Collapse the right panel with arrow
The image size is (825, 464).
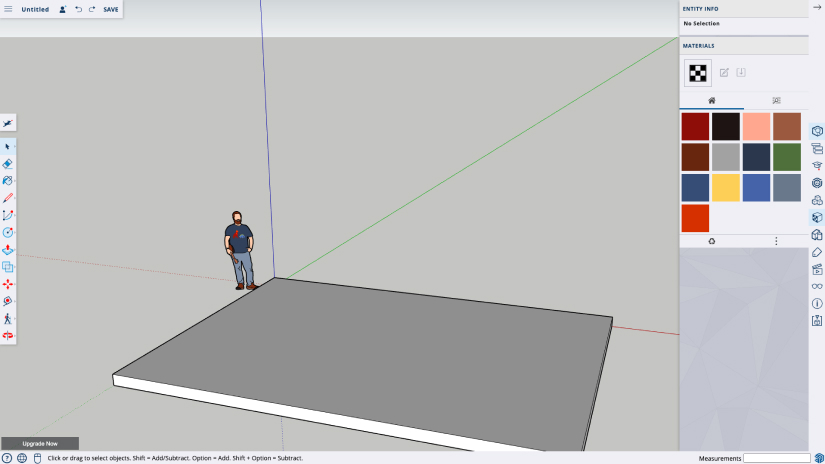[817, 7]
